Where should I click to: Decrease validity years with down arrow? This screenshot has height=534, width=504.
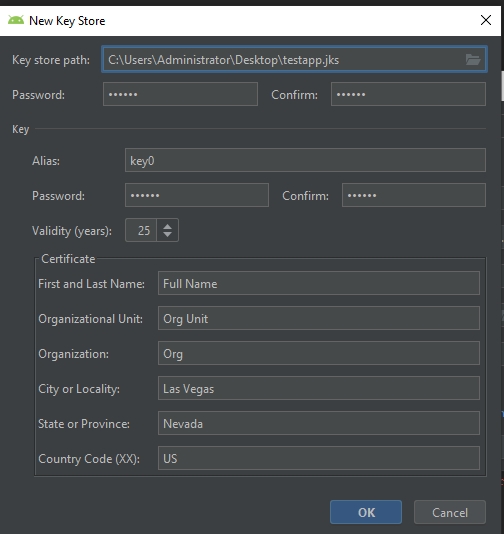coord(167,235)
